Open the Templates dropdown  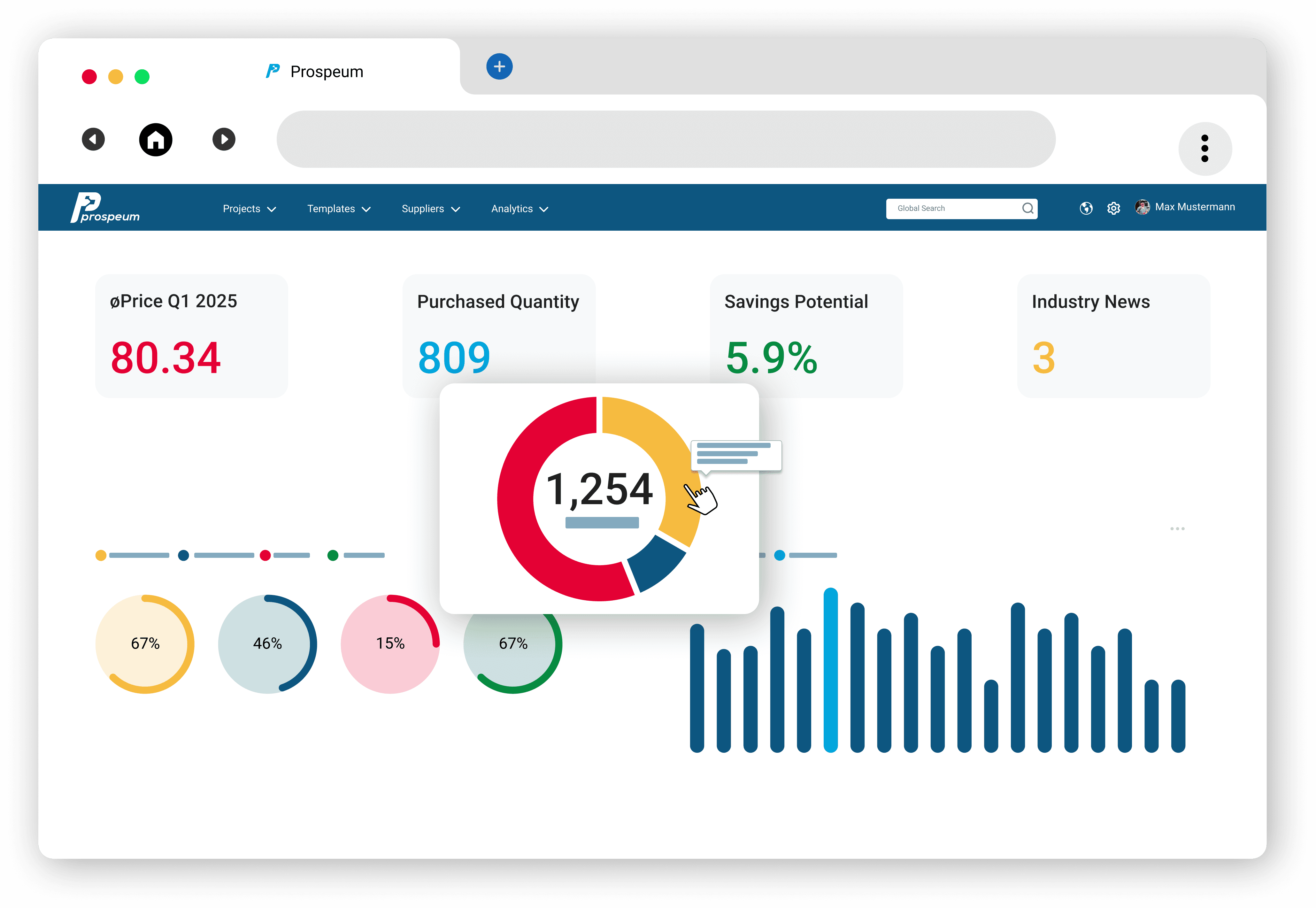339,209
